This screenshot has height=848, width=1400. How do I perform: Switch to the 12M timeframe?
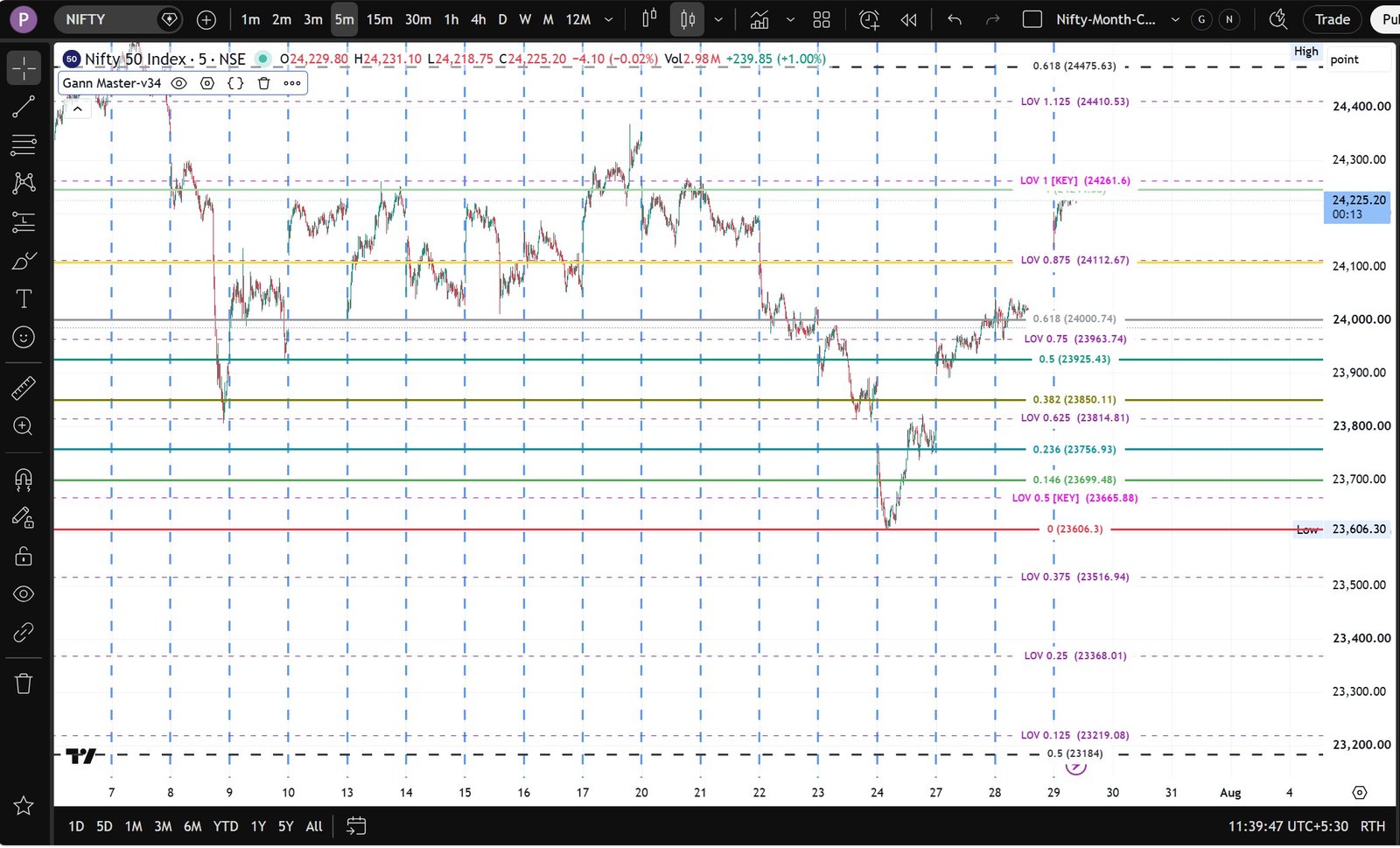coord(578,19)
